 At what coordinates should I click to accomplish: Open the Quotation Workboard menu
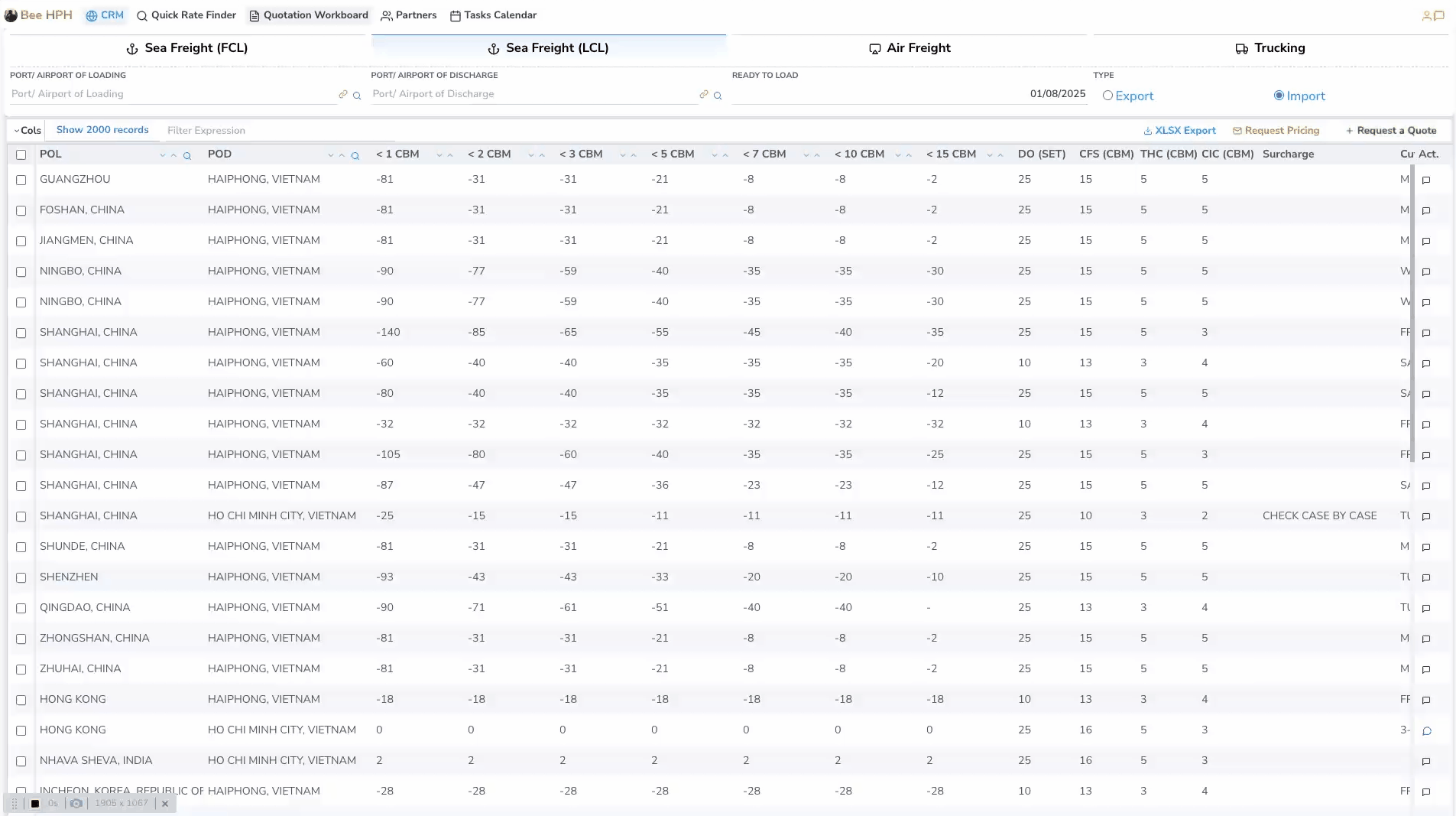308,15
